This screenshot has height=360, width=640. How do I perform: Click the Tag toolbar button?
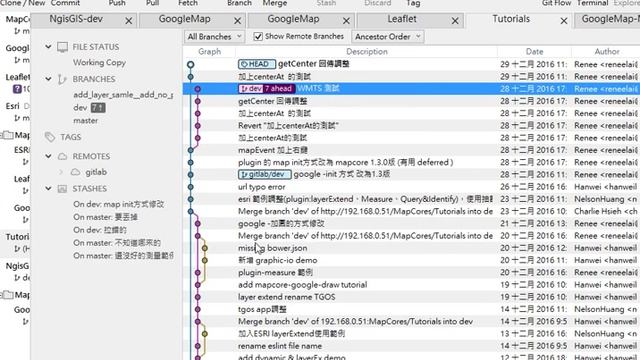413,3
